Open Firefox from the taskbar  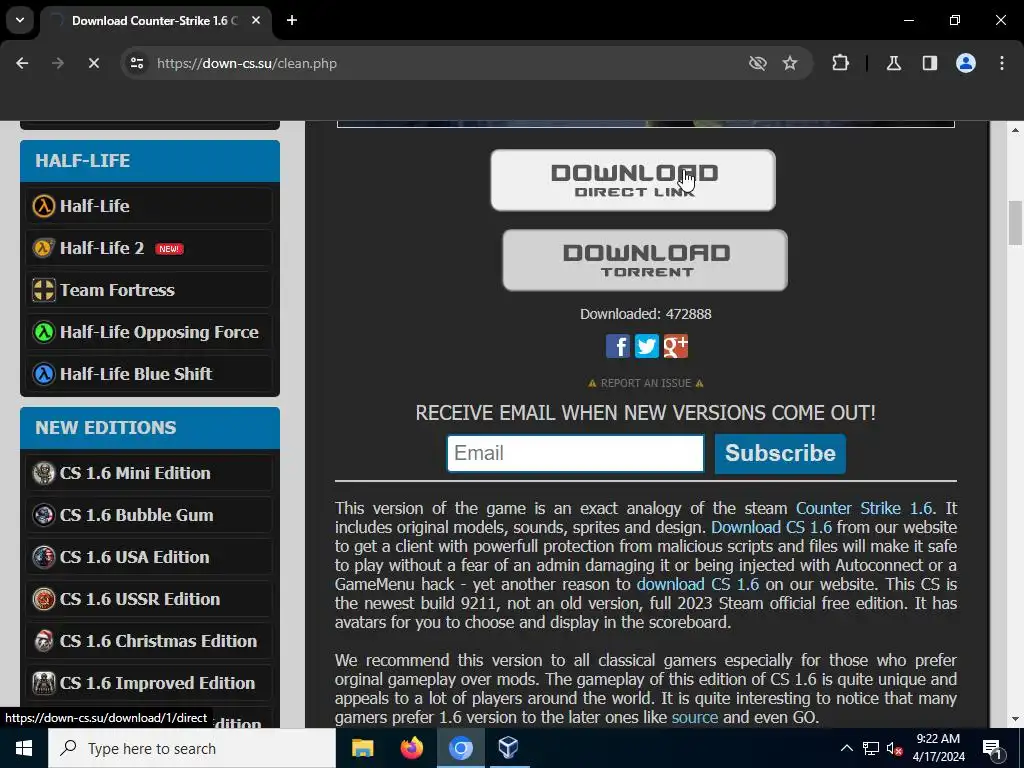pyautogui.click(x=411, y=748)
